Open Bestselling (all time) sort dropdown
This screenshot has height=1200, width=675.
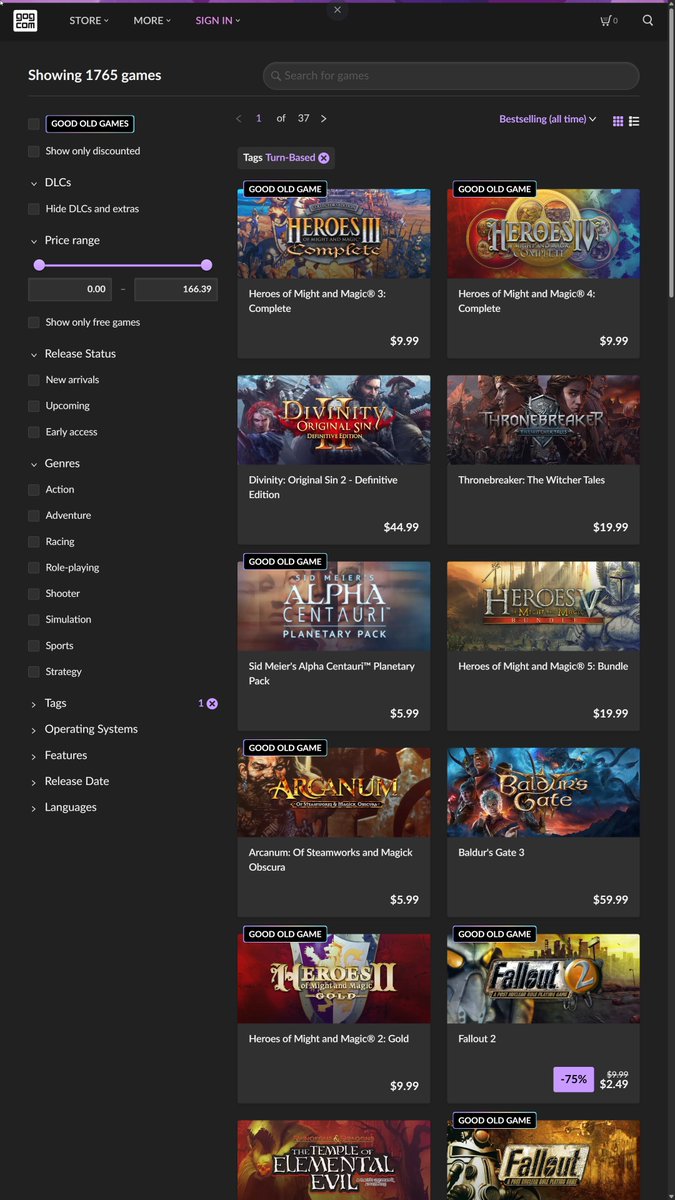(x=548, y=119)
